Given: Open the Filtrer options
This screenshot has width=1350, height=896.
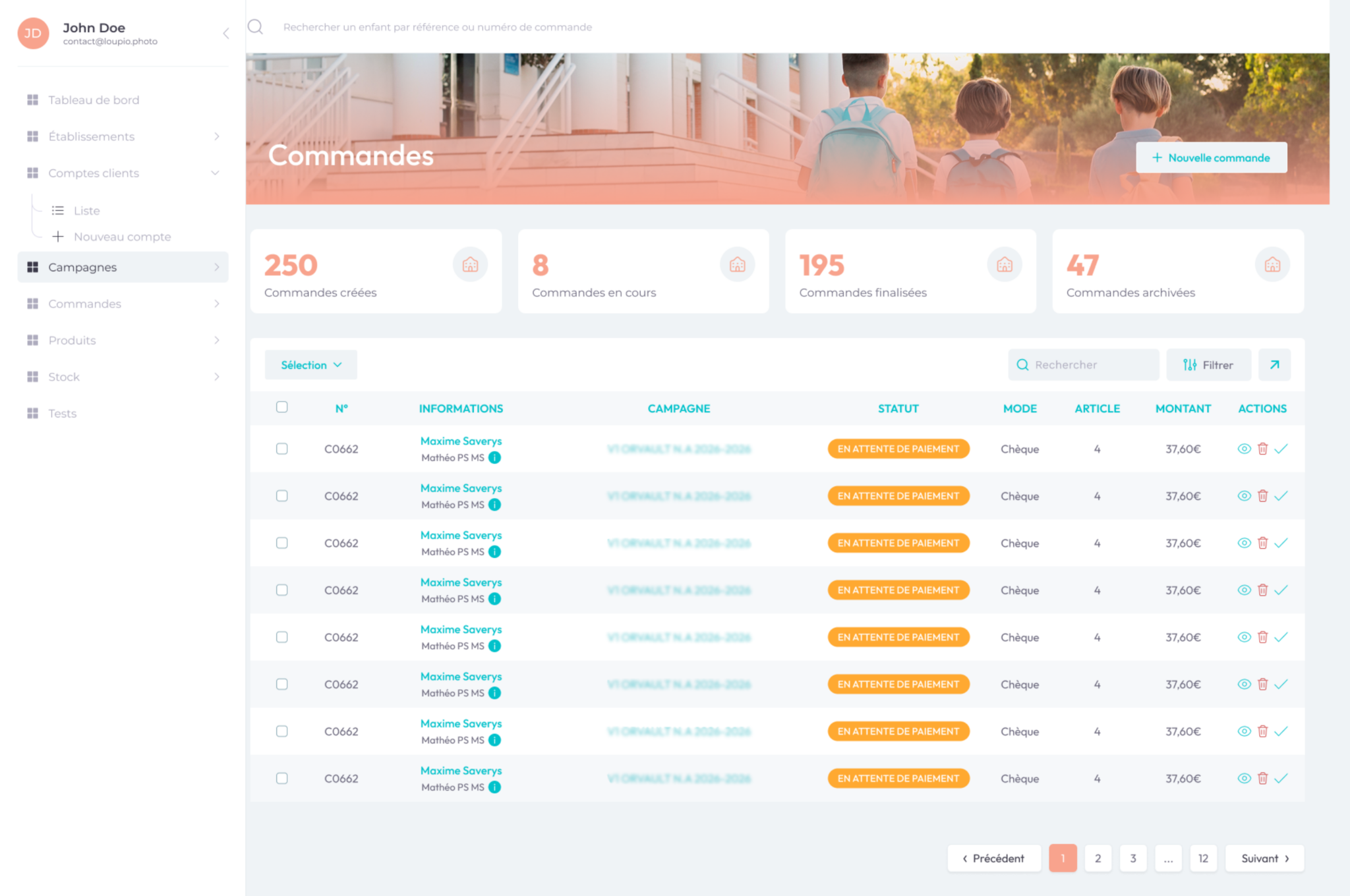Looking at the screenshot, I should click(1209, 365).
